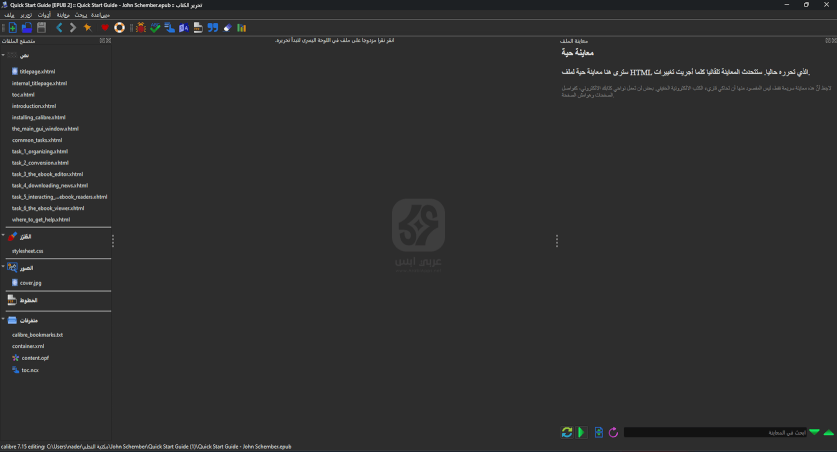
Task: Toggle auto-reload preview sync arrows button
Action: (x=567, y=432)
